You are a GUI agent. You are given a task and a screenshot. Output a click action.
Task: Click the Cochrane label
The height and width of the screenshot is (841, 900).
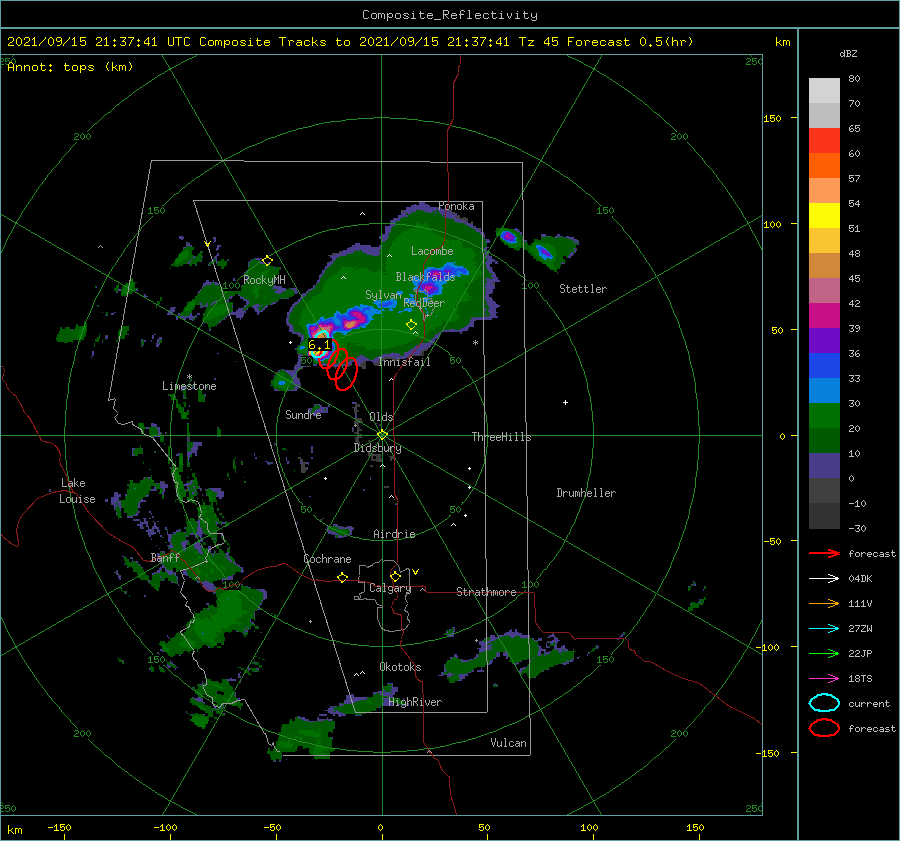[327, 559]
